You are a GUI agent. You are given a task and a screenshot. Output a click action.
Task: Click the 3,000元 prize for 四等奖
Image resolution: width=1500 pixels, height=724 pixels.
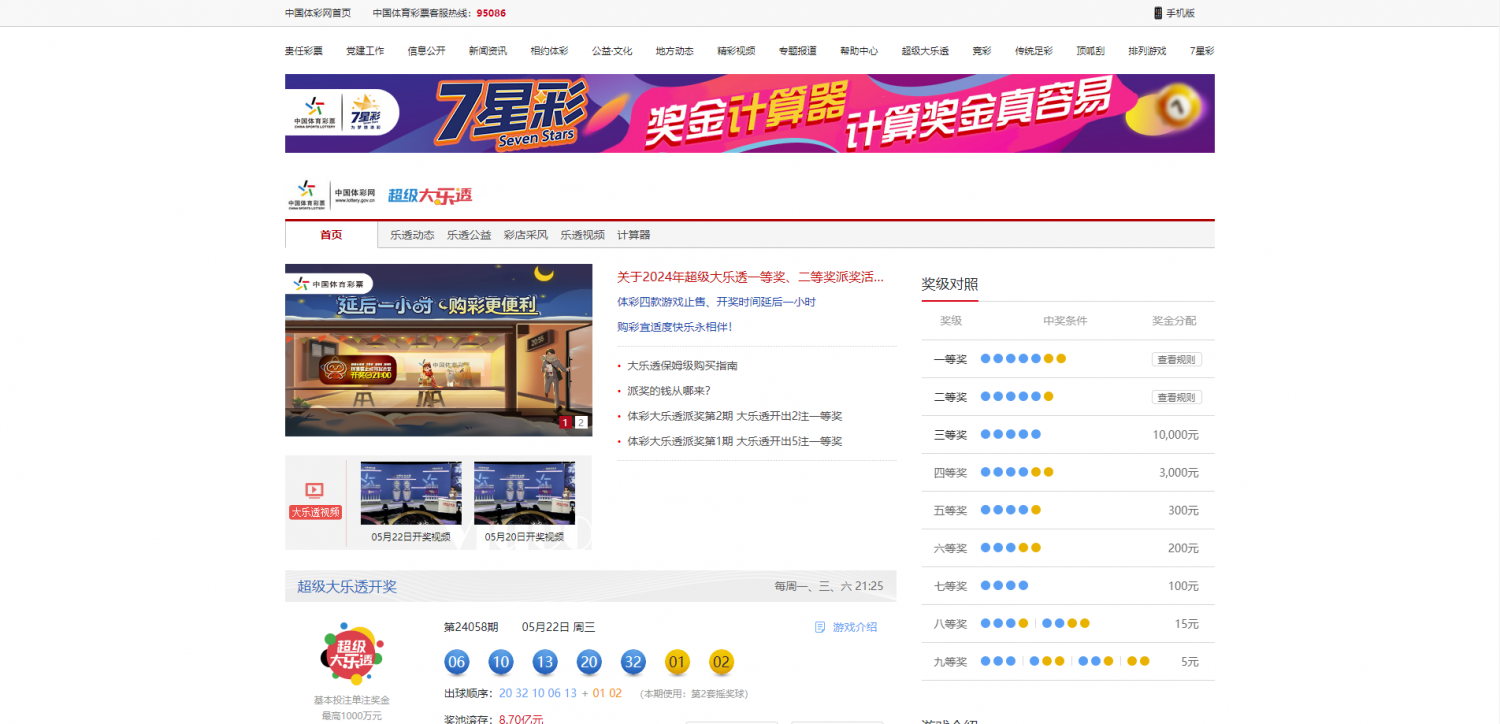coord(1178,472)
